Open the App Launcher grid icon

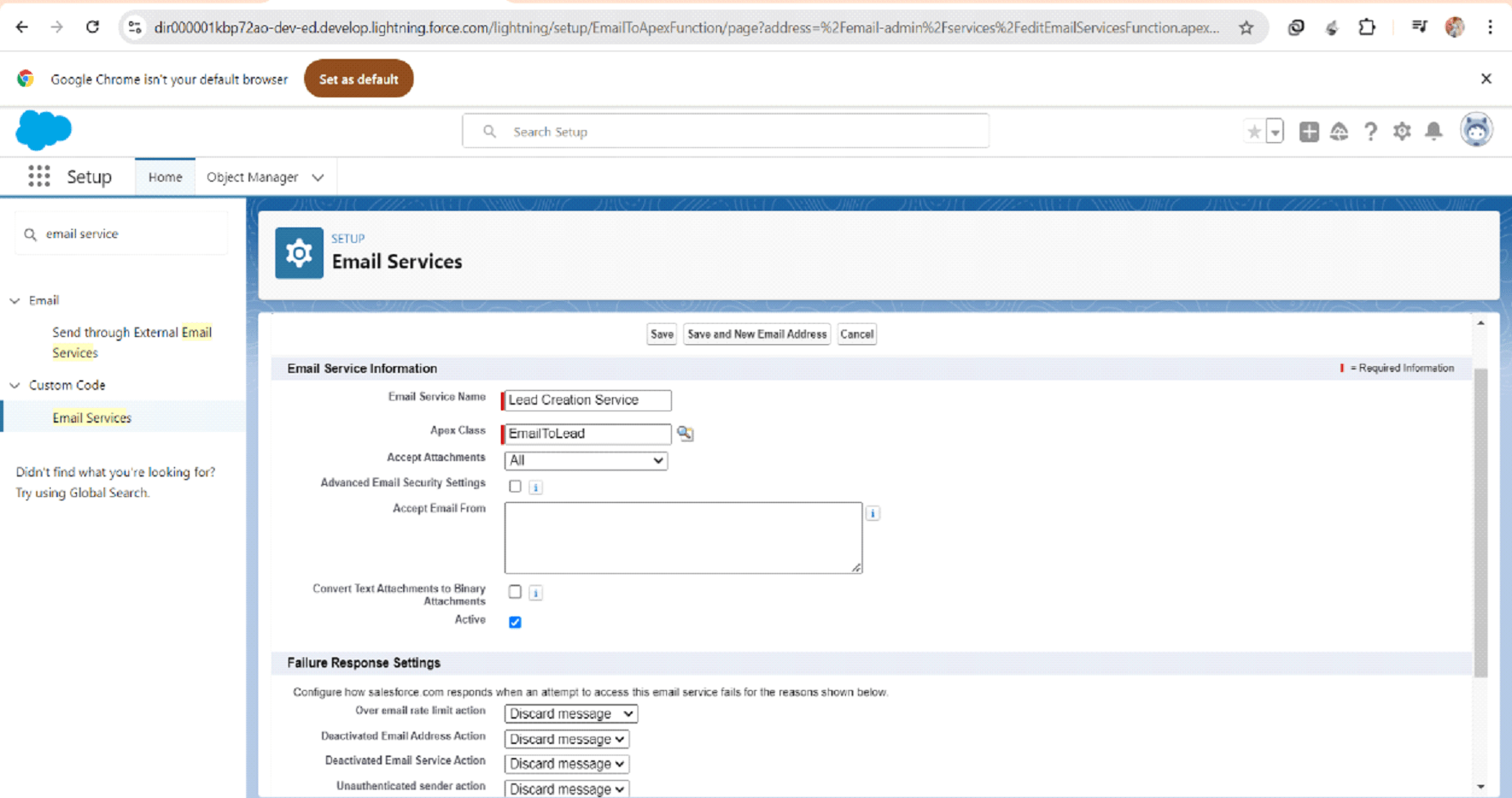(x=38, y=177)
